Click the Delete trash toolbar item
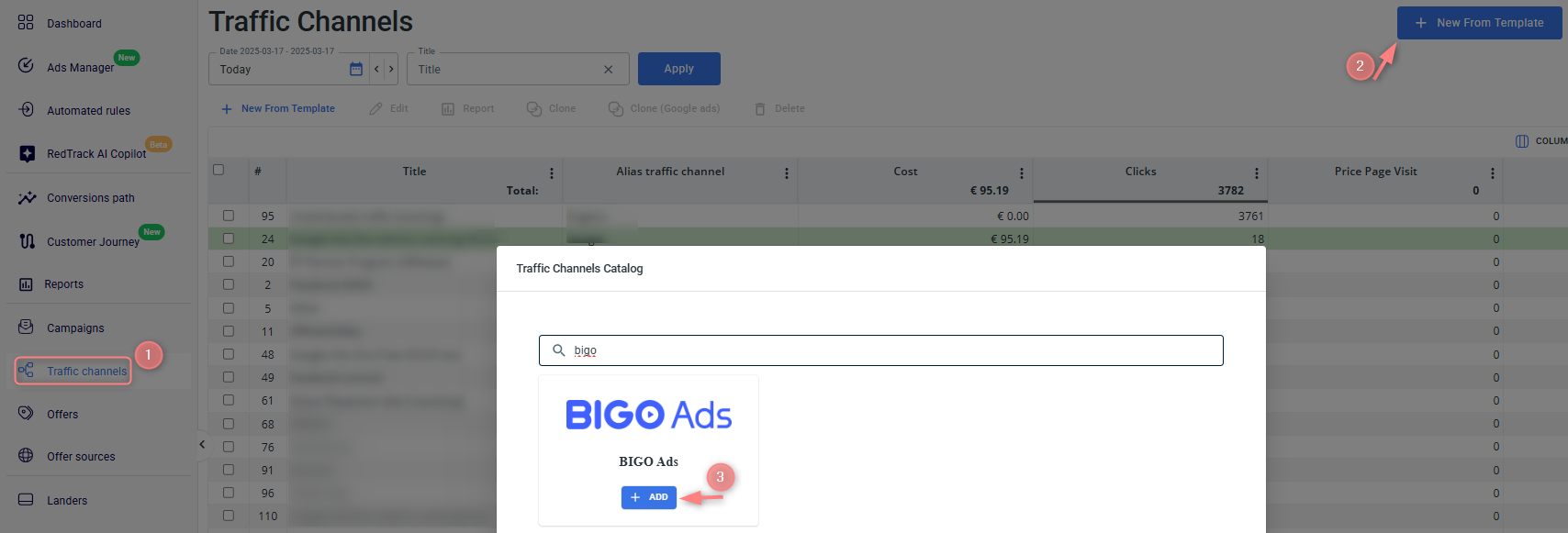The image size is (1568, 533). (779, 108)
